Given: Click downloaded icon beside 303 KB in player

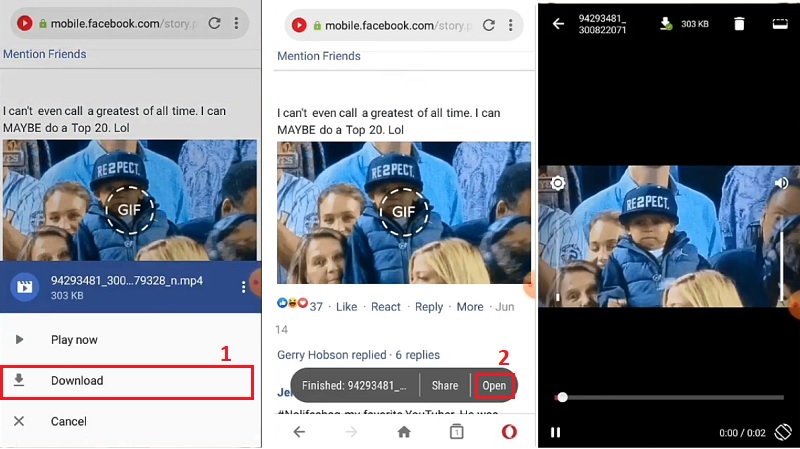Looking at the screenshot, I should [x=666, y=23].
